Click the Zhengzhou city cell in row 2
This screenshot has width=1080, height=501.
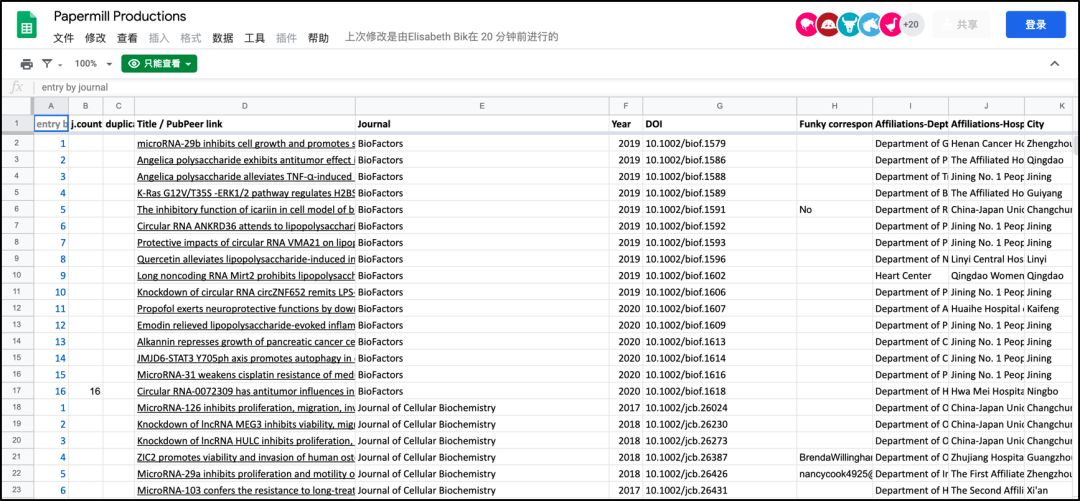click(x=1048, y=144)
